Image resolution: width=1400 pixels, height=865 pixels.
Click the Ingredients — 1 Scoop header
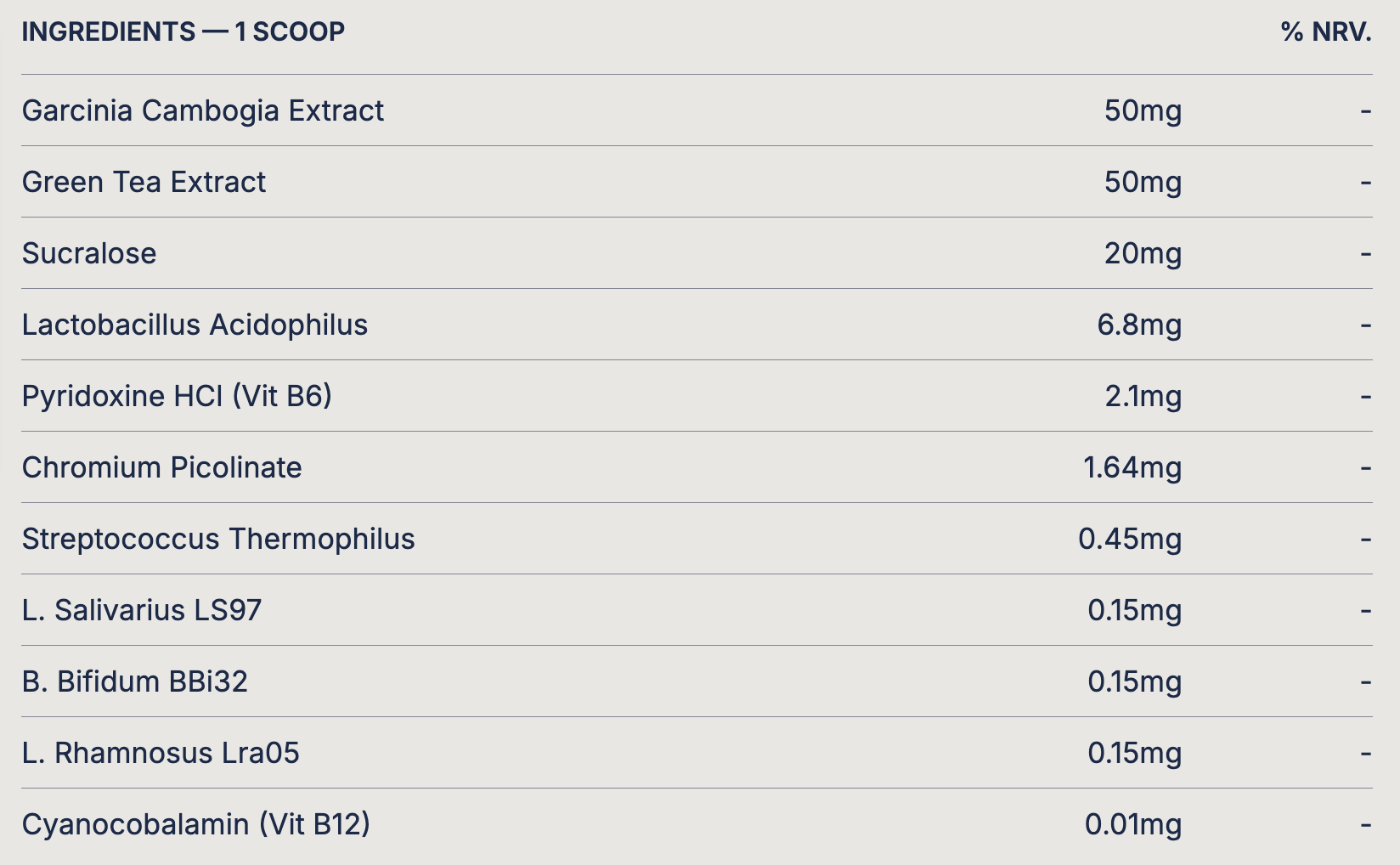[183, 32]
